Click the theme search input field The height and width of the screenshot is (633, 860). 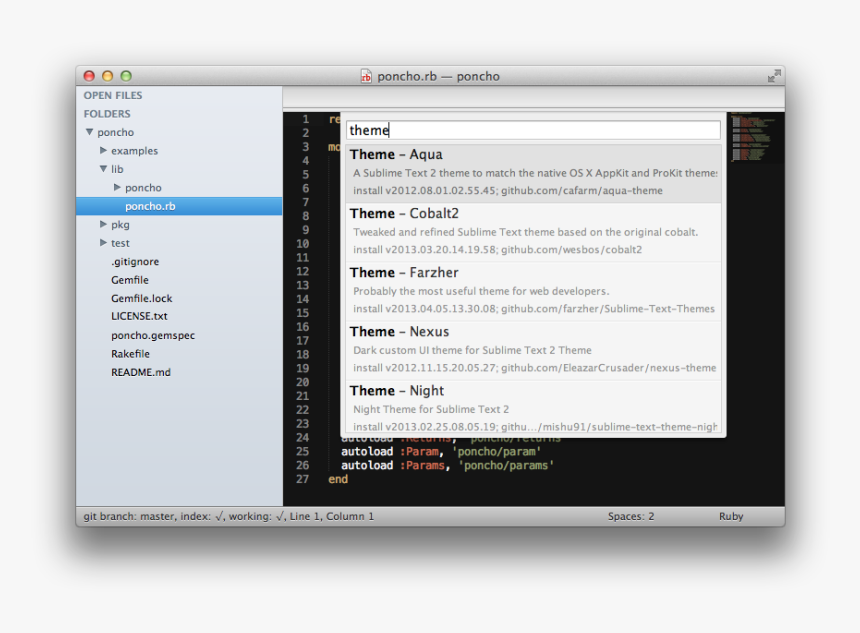533,130
